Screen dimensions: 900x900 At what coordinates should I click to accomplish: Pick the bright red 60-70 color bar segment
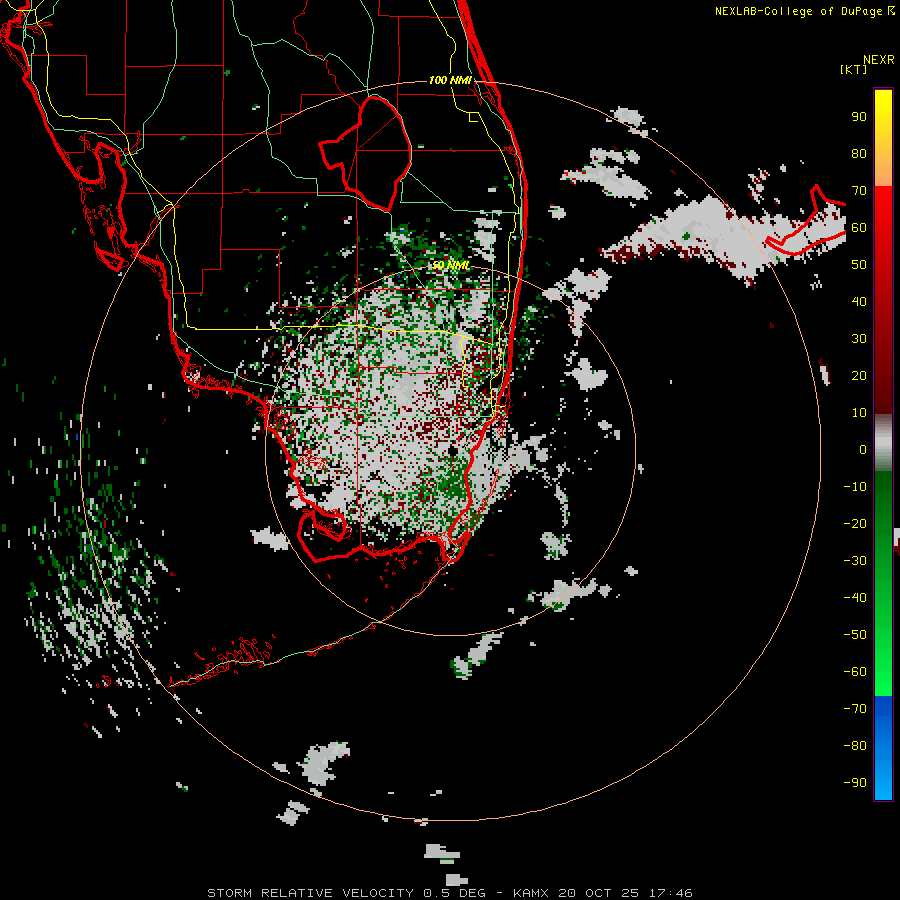[x=883, y=207]
